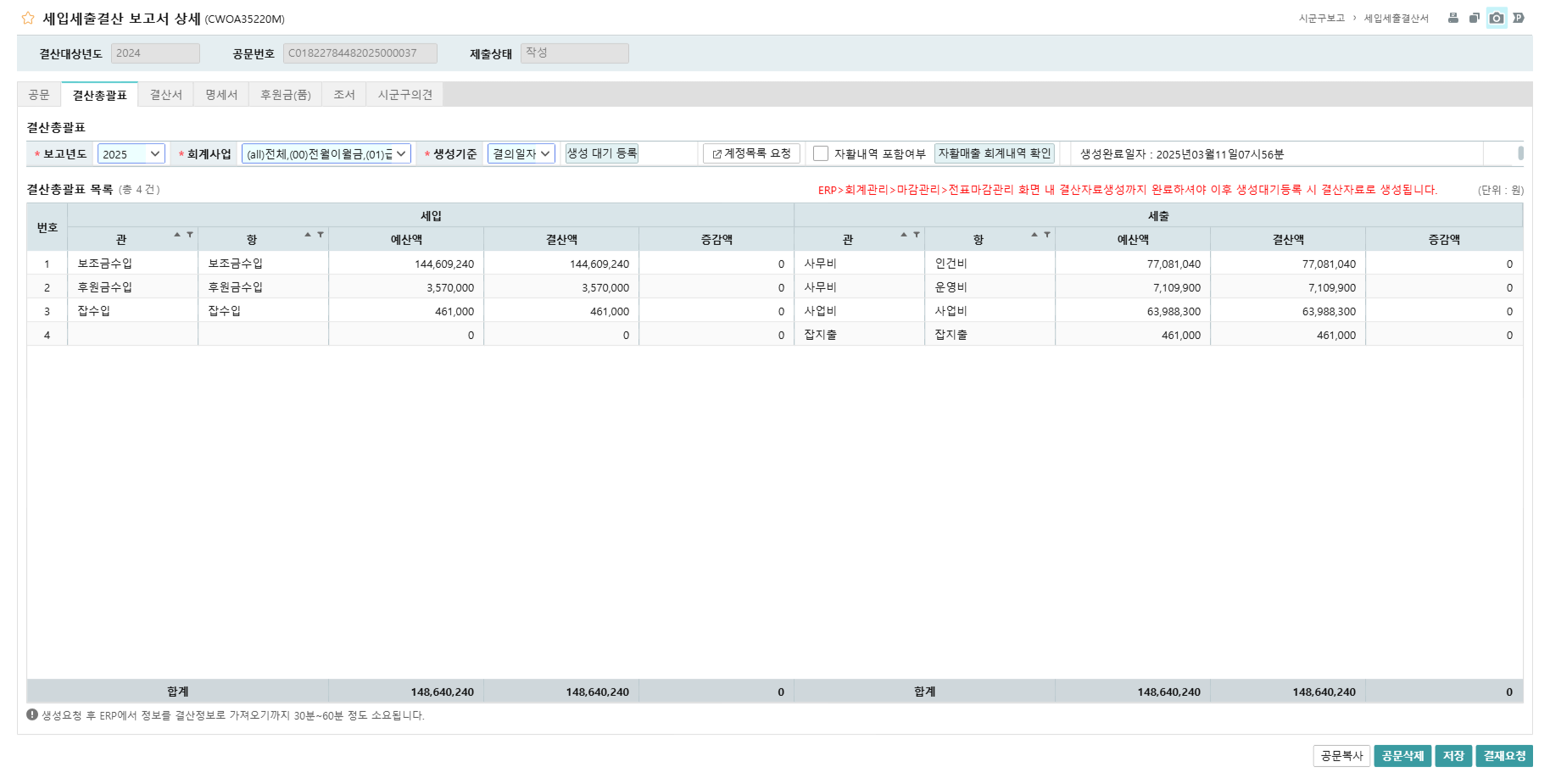The height and width of the screenshot is (784, 1550).
Task: Click the camera screenshot icon
Action: point(1497,18)
